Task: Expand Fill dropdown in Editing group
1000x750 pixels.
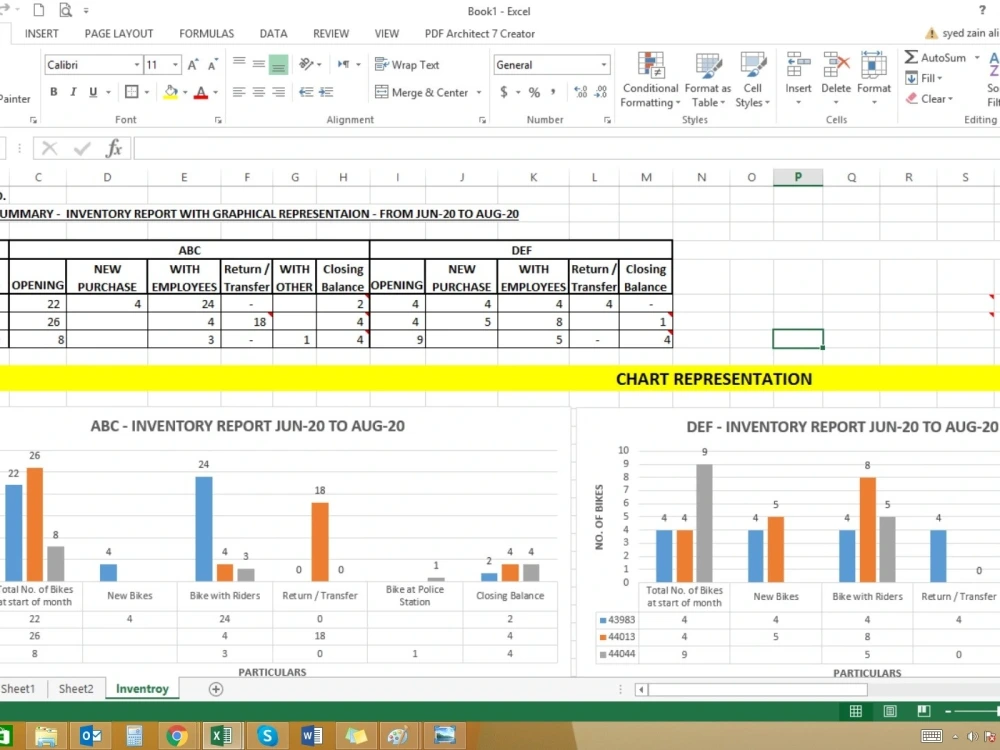Action: point(939,78)
